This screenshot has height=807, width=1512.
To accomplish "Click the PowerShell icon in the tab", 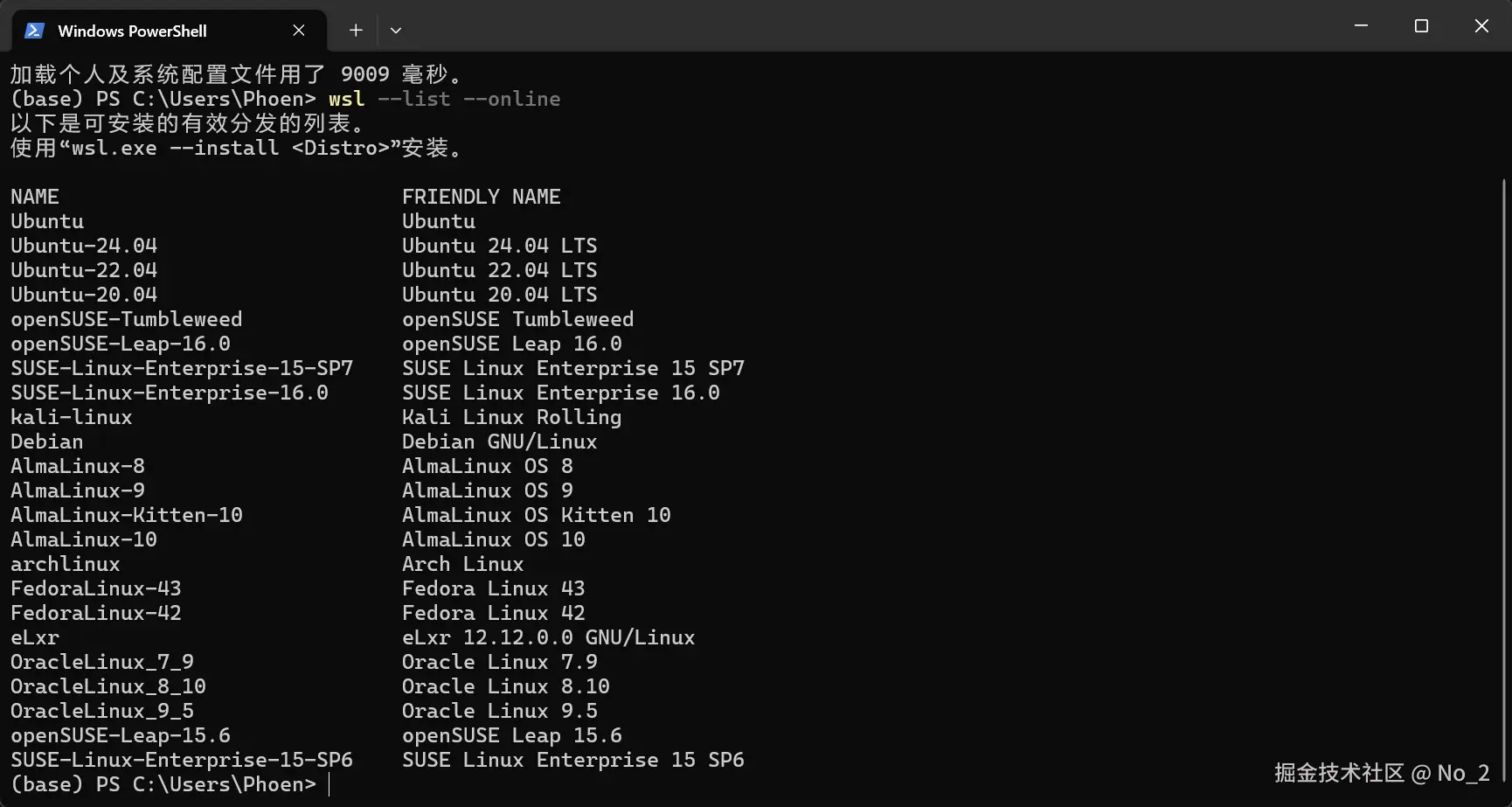I will coord(34,31).
